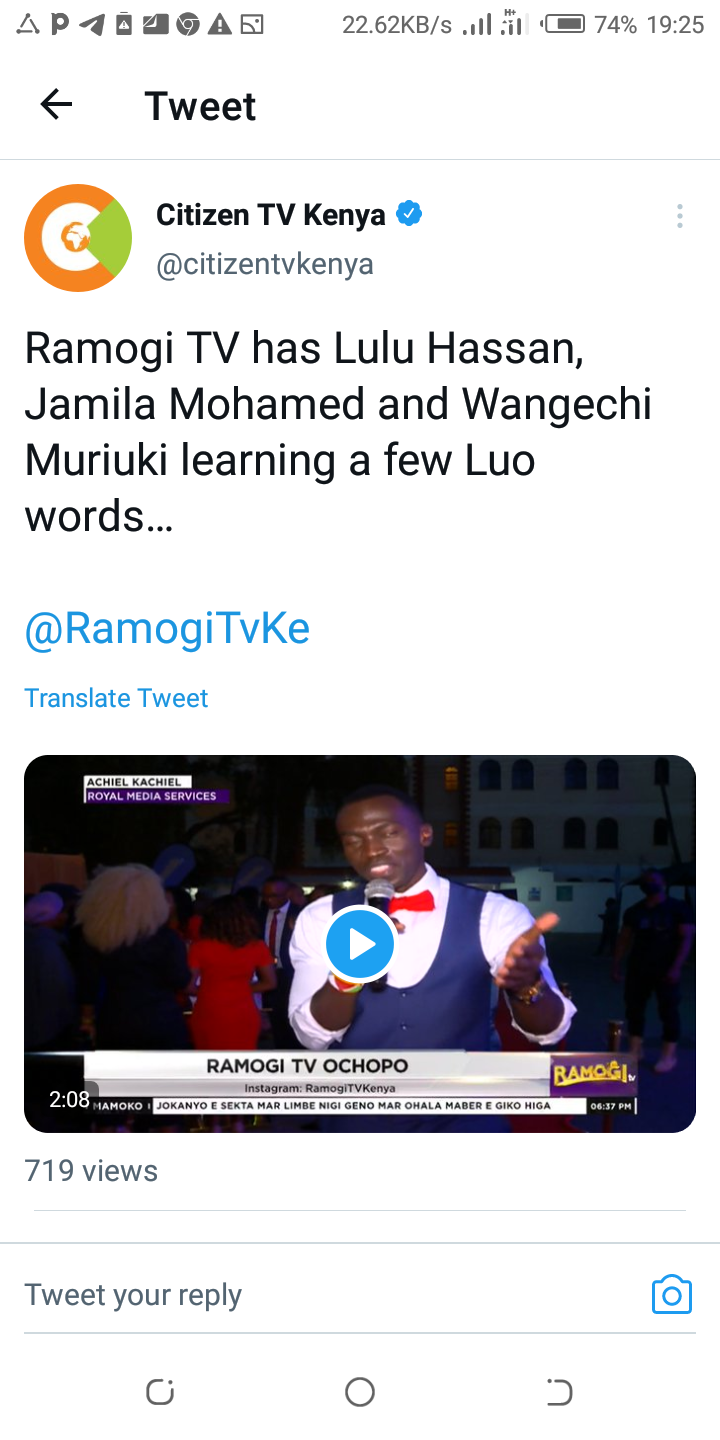Tap the Citizen TV Kenya profile avatar

pos(78,238)
